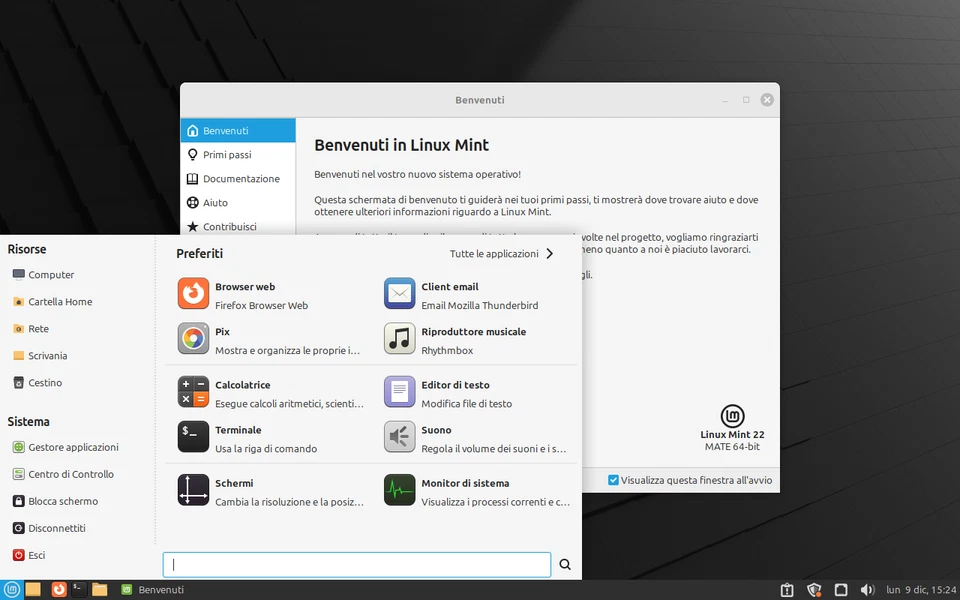960x600 pixels.
Task: Click the application search field
Action: click(356, 564)
